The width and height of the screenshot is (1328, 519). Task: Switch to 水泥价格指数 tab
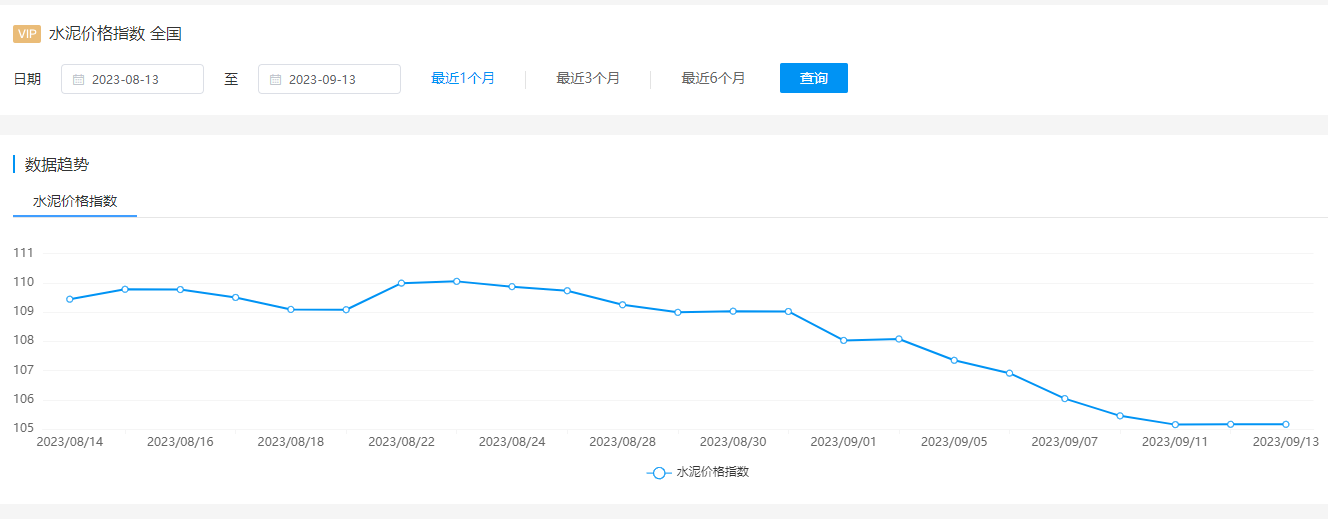75,201
